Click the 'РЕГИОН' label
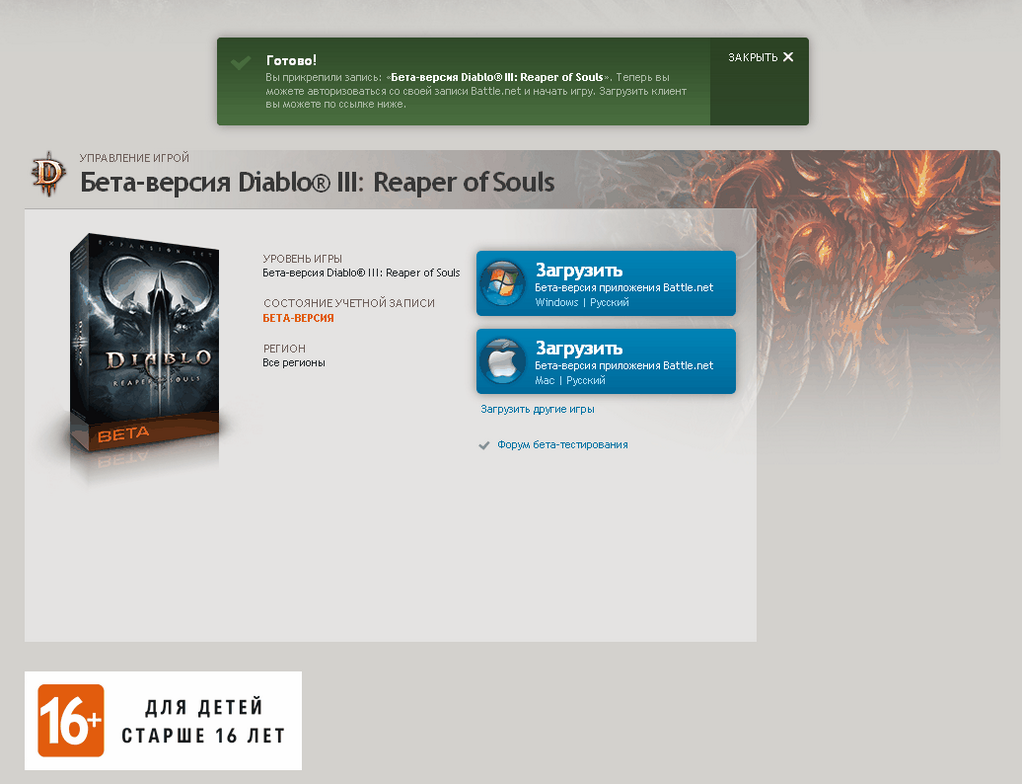 point(284,349)
